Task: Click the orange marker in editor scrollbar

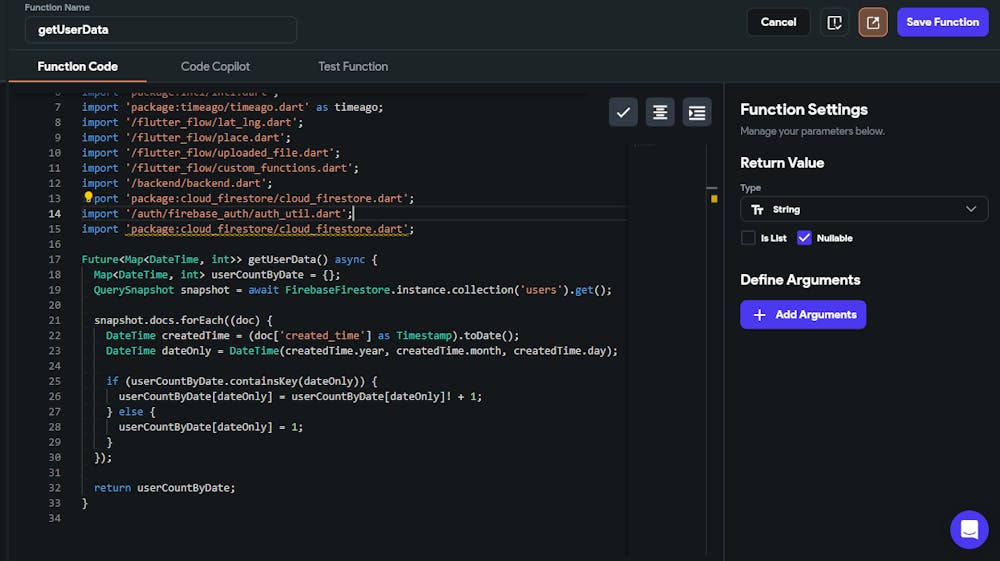Action: point(714,199)
